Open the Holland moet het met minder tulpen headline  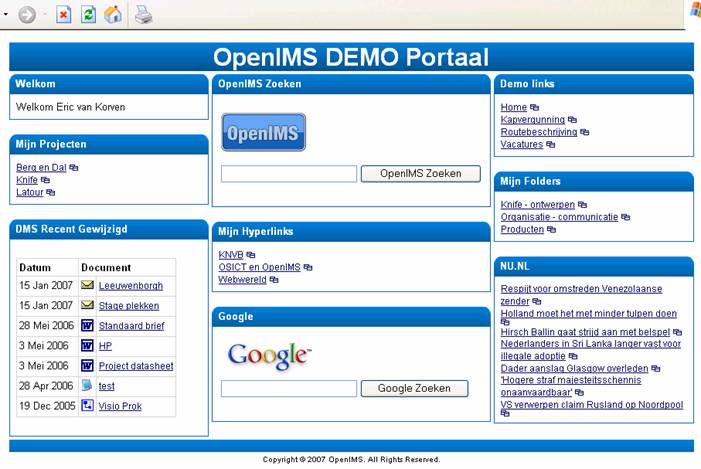pyautogui.click(x=588, y=314)
